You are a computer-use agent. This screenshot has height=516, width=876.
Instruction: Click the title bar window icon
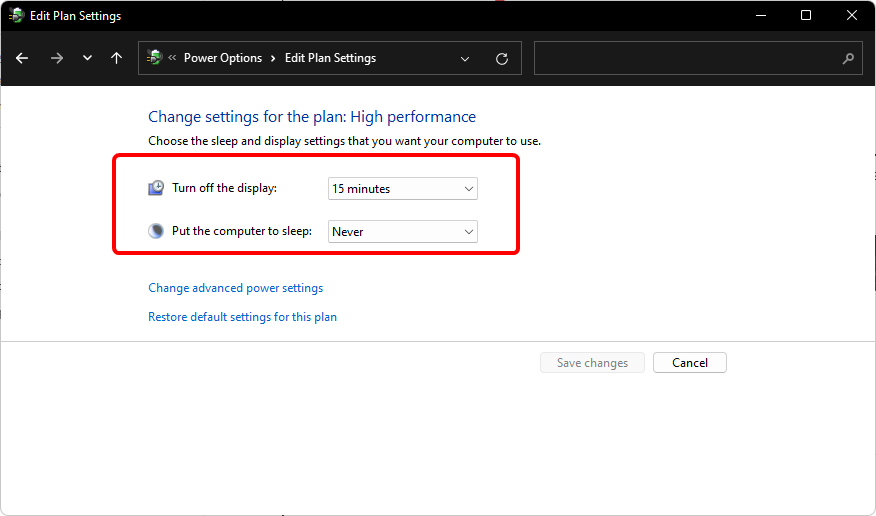coord(17,16)
